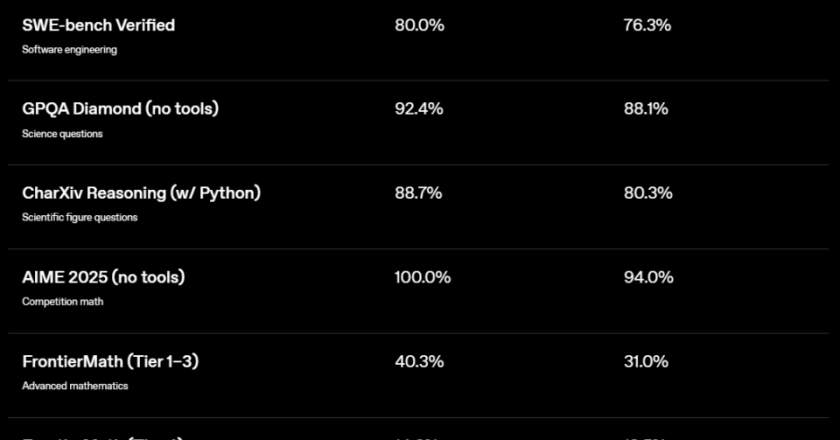Click the 80.0% SWE-bench score
This screenshot has height=440, width=840.
pos(420,25)
